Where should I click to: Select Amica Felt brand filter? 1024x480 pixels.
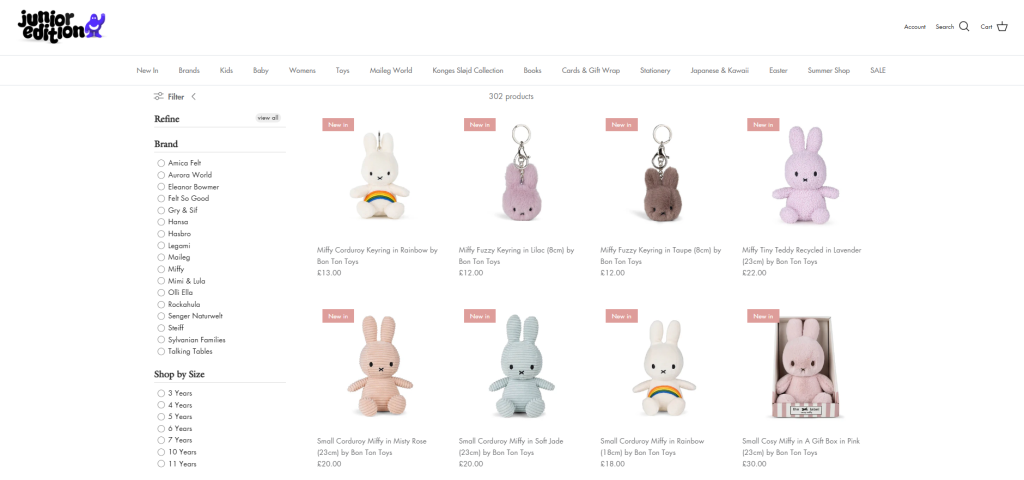point(180,163)
